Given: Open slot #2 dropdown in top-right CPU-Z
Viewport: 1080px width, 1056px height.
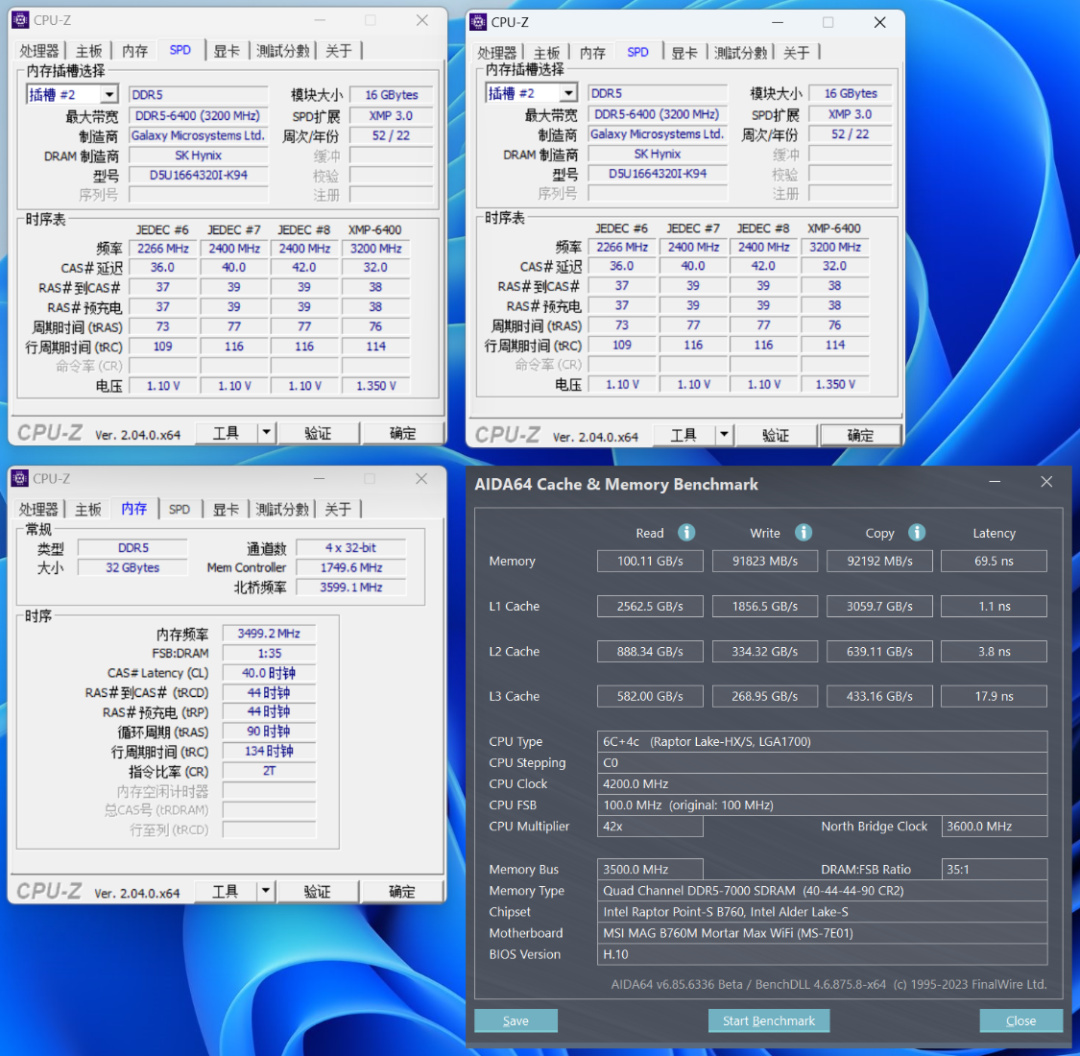Looking at the screenshot, I should point(568,93).
